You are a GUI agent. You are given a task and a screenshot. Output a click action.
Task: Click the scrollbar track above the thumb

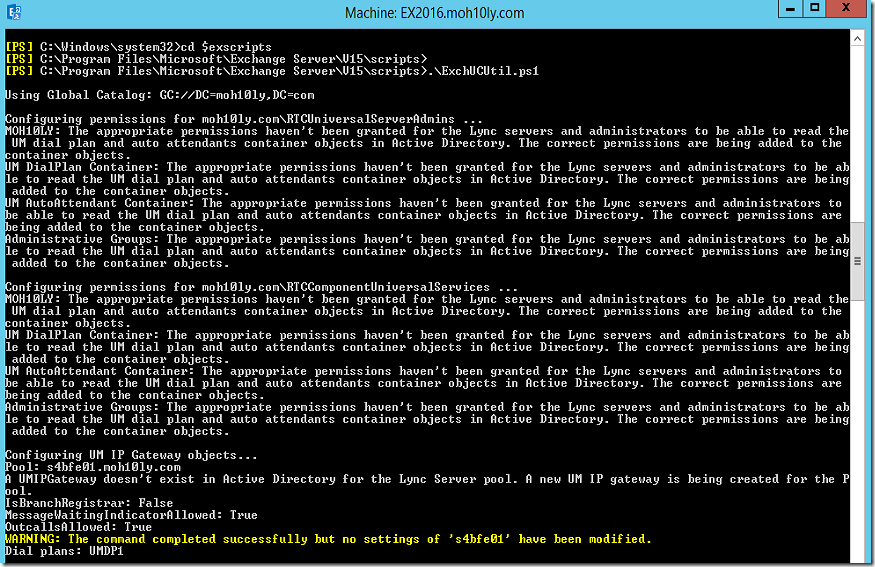pos(857,134)
